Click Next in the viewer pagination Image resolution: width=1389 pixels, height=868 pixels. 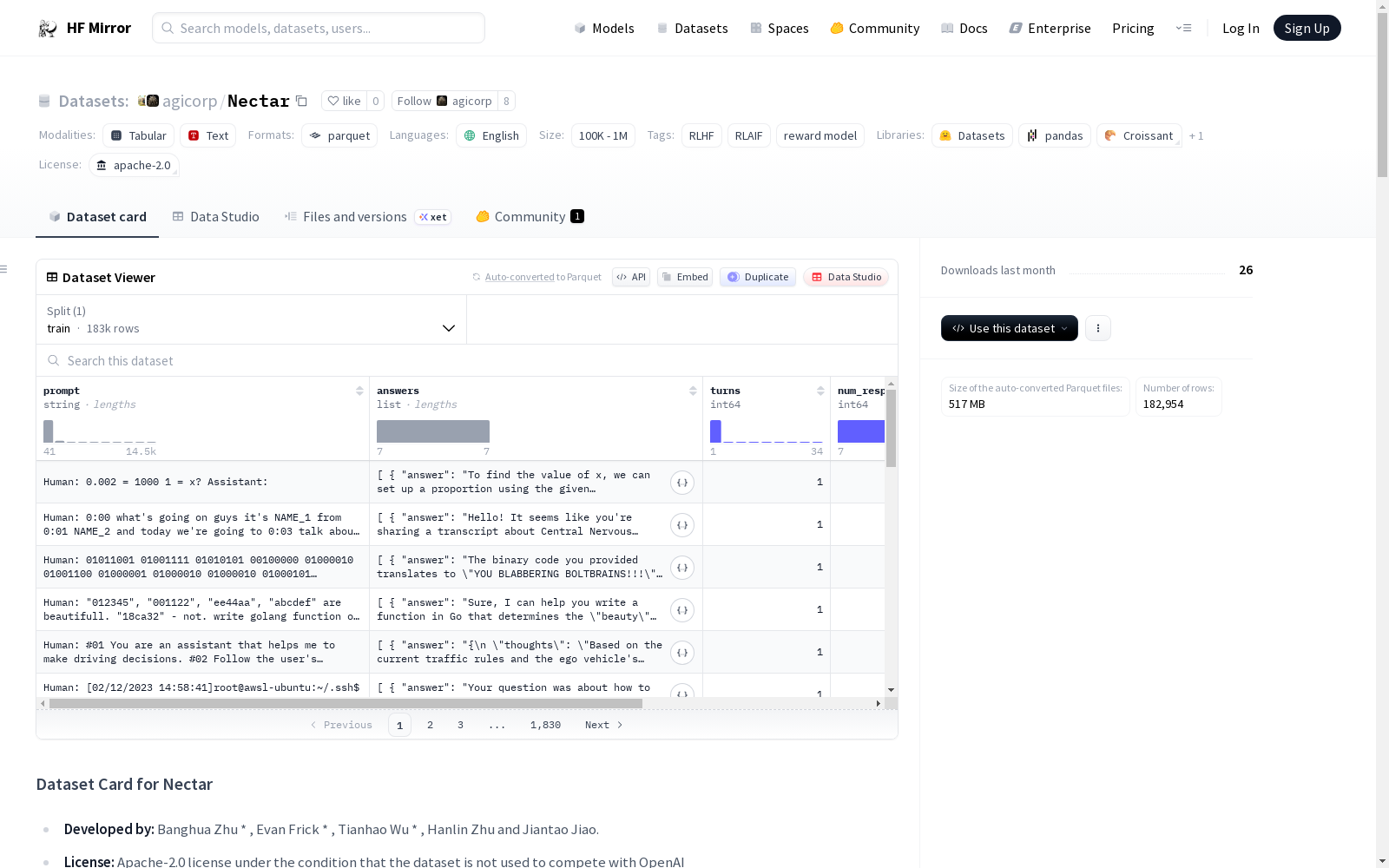click(x=603, y=725)
